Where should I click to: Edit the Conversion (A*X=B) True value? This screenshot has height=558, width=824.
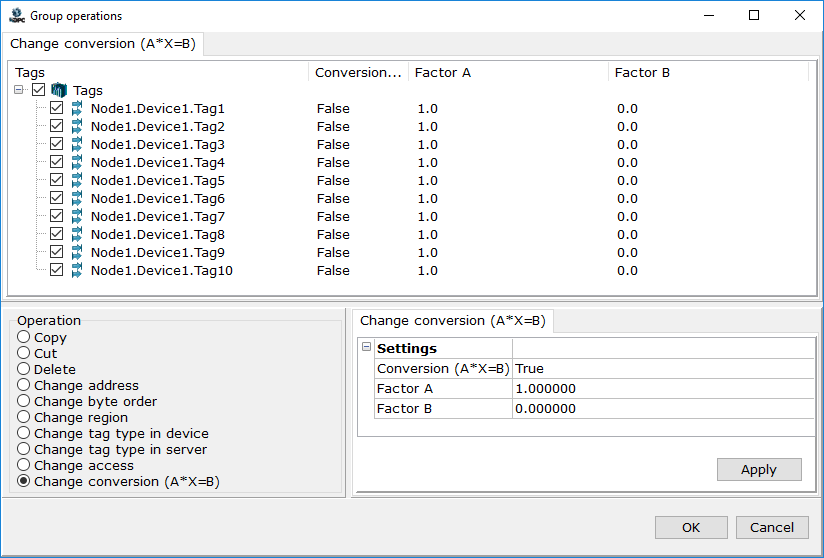663,369
